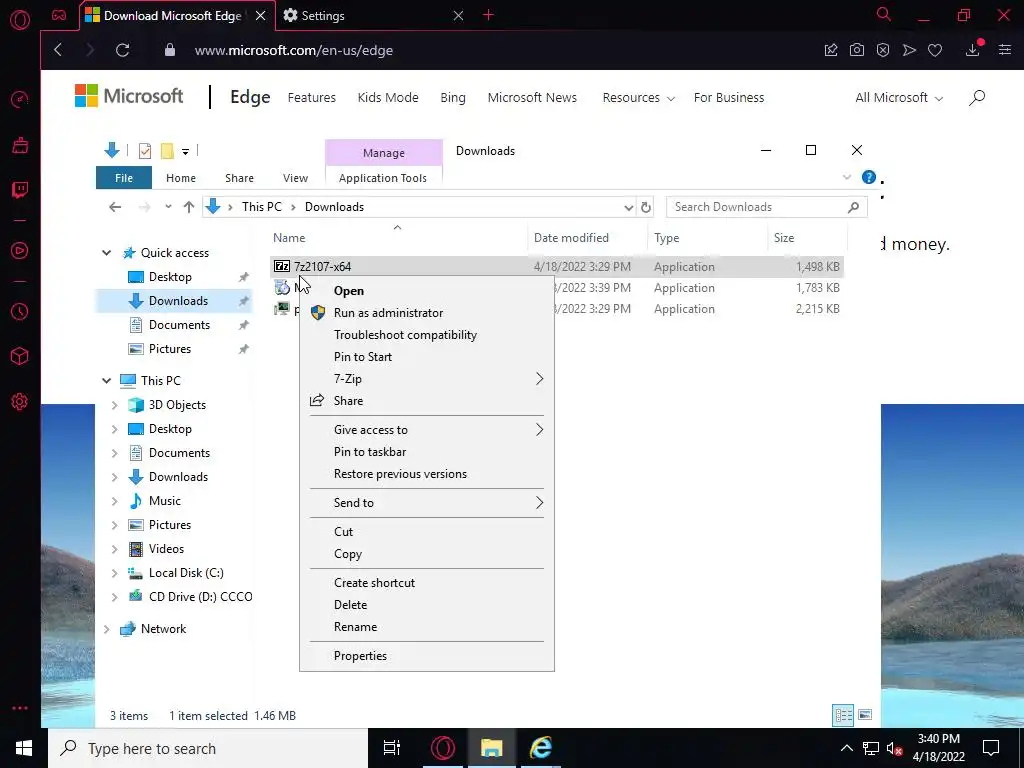Screen dimensions: 1024x768
Task: Open GX Cleaner icon in sidebar
Action: (x=20, y=144)
